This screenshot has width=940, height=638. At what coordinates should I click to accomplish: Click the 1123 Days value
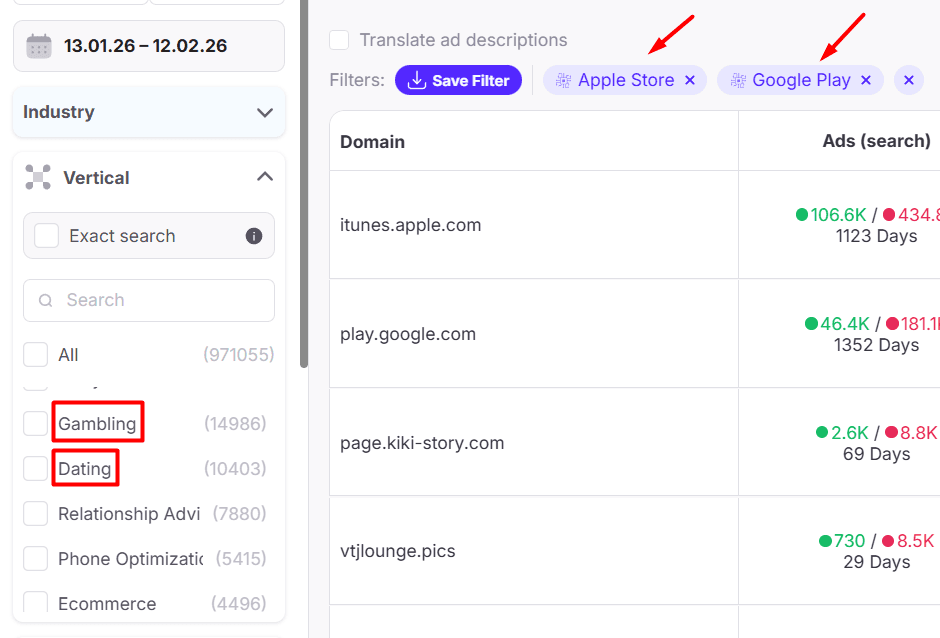[x=876, y=236]
